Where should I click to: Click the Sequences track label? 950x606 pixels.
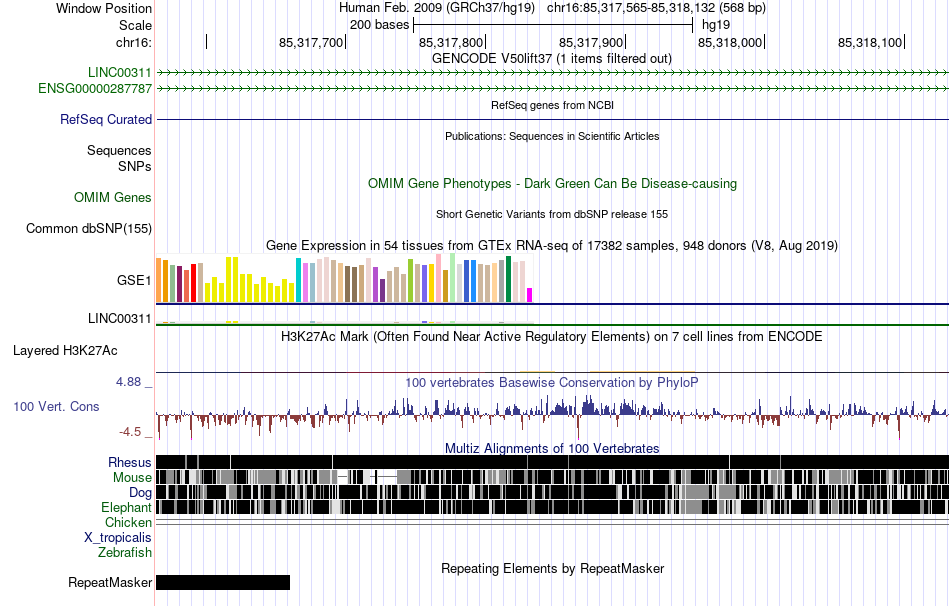coord(119,150)
